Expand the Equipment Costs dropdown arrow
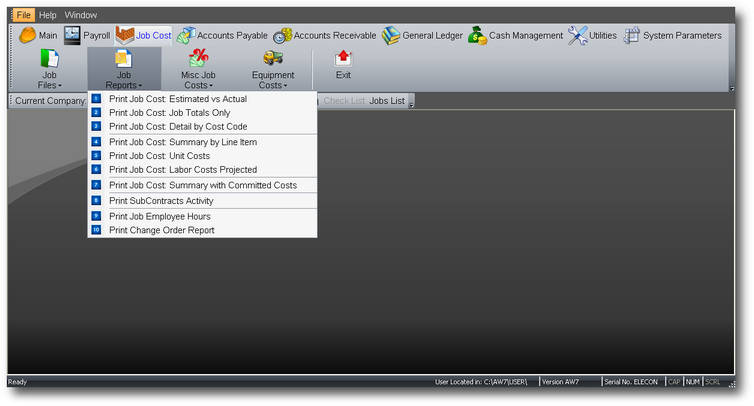The height and width of the screenshot is (406, 754). point(285,86)
